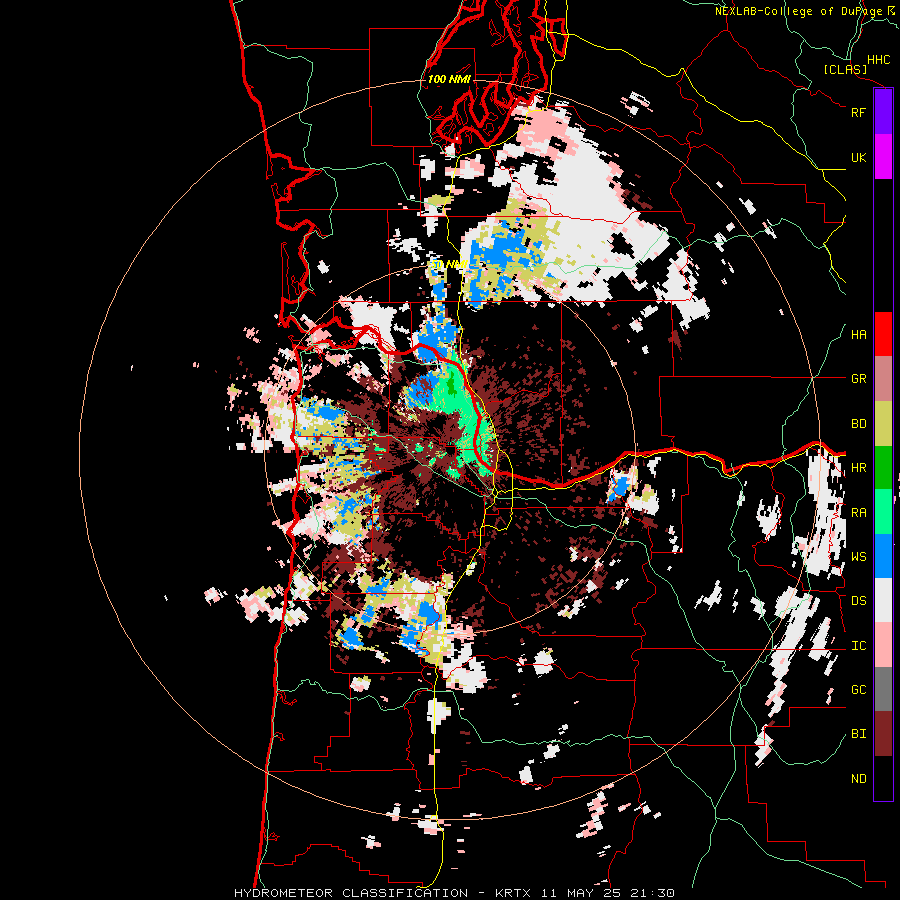Click the 'DS' legend label

[858, 601]
